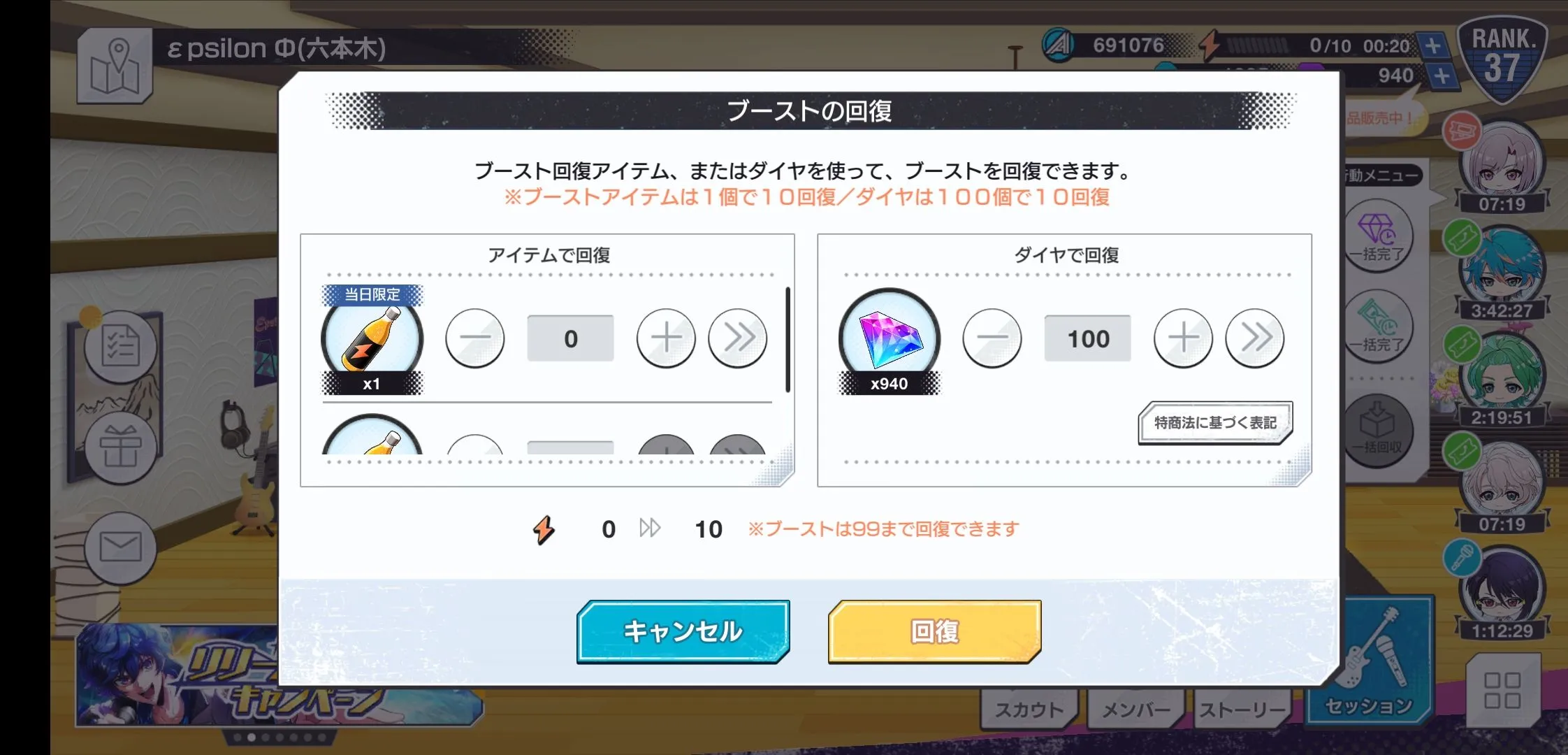Click the item list vertical scrollbar
Screen dimensions: 1568x755
(x=787, y=340)
